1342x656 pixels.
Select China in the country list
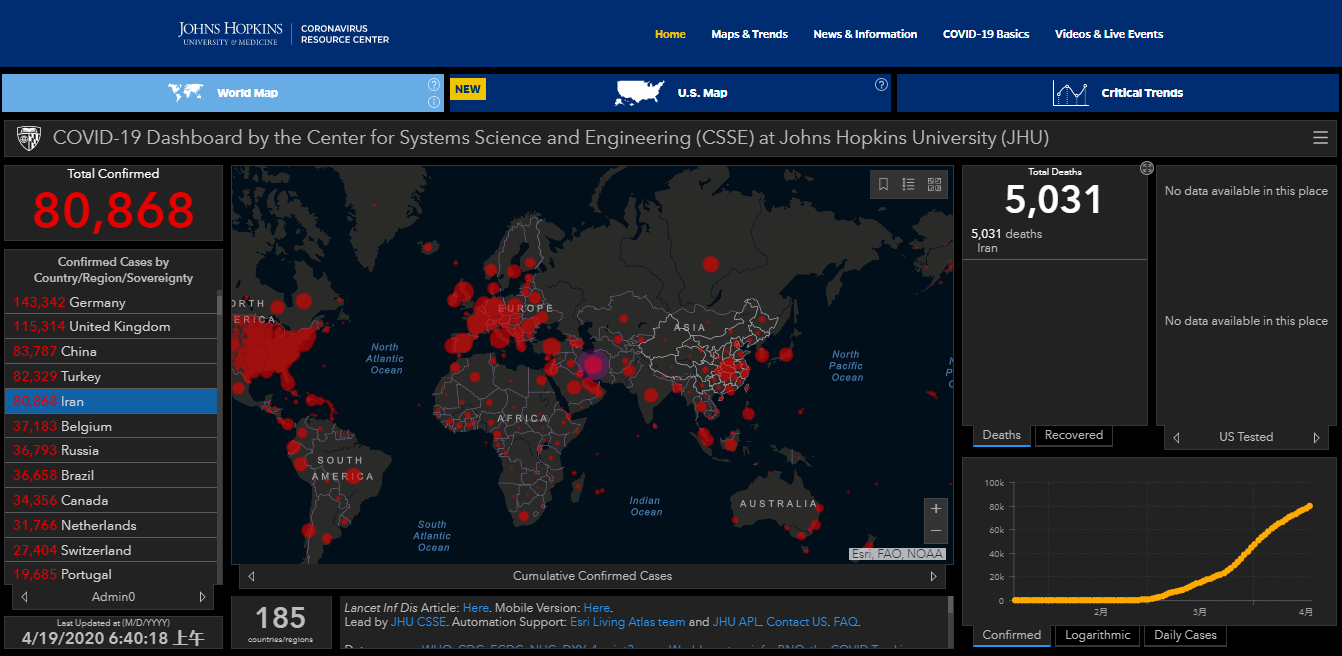[111, 351]
